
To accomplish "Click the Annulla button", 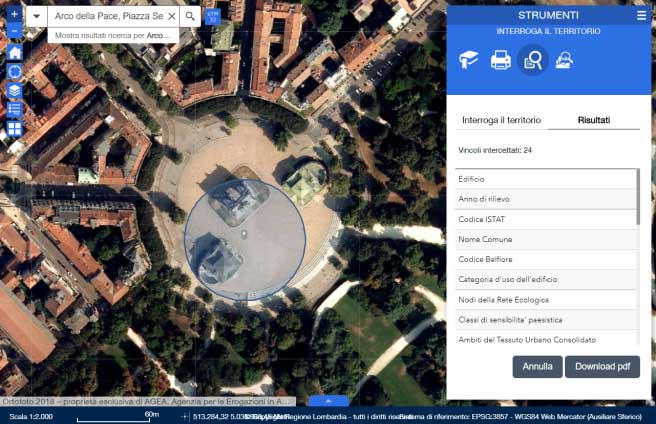I will coord(538,367).
